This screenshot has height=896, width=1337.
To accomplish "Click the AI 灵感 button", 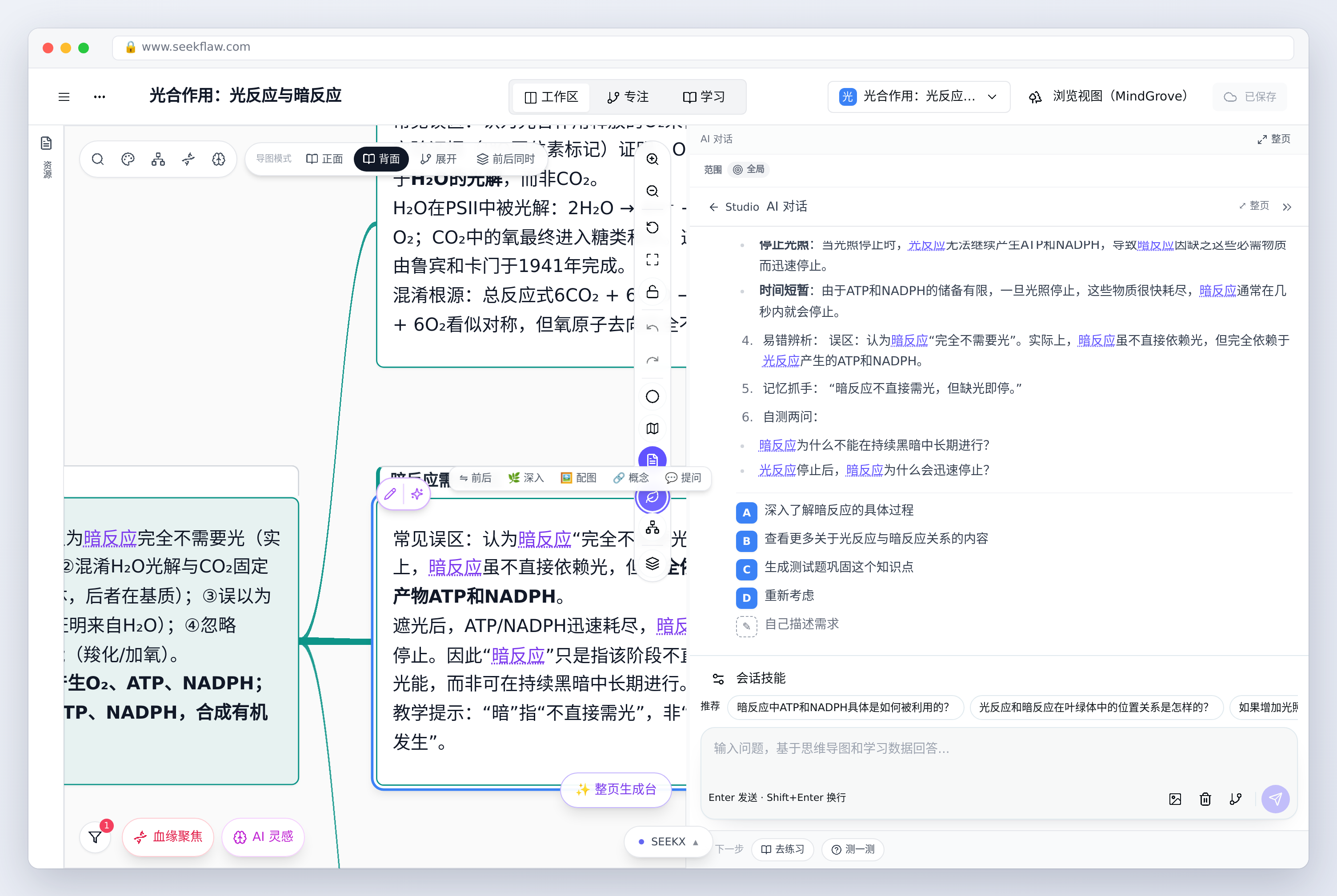I will click(x=263, y=837).
